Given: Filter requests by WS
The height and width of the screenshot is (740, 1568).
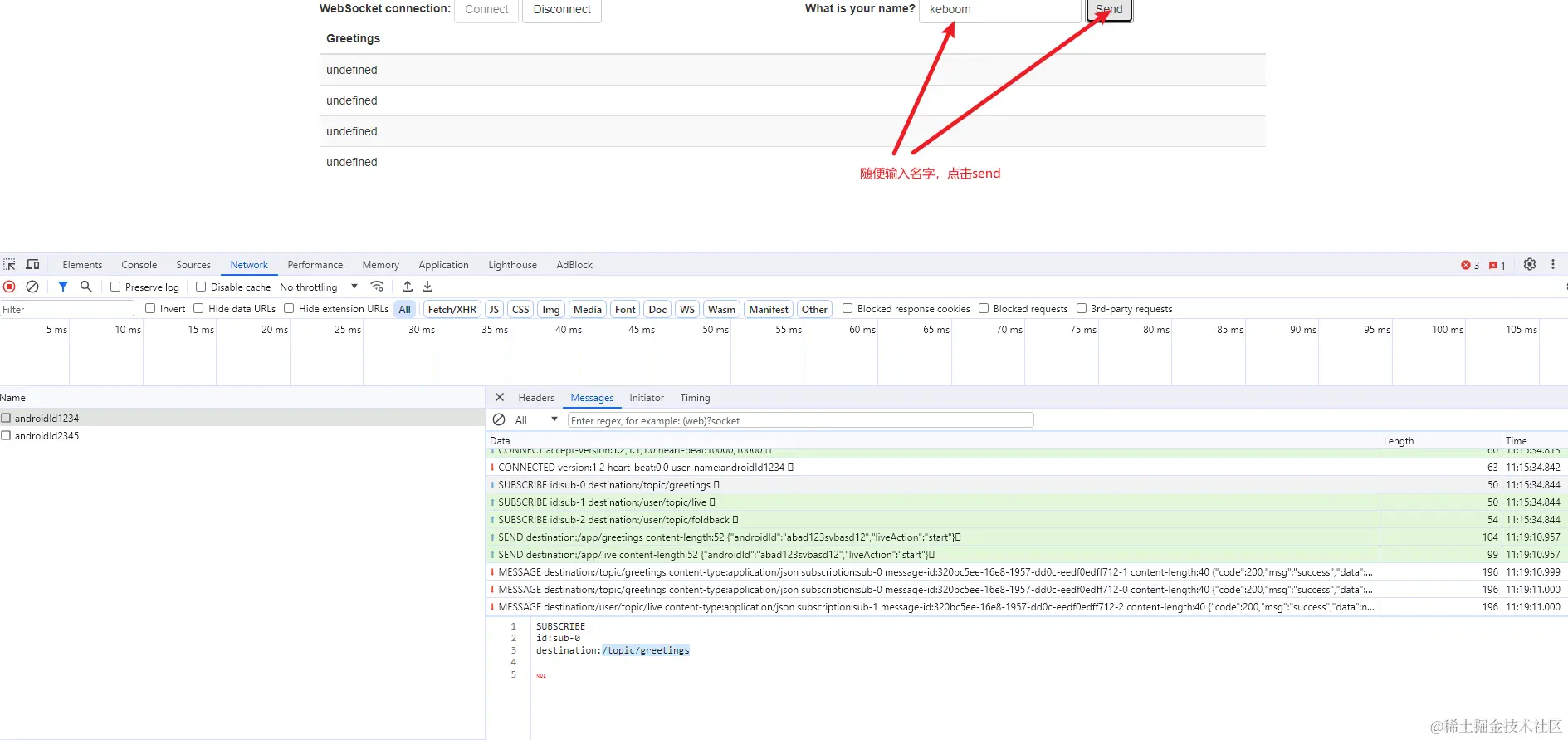Looking at the screenshot, I should (x=687, y=309).
